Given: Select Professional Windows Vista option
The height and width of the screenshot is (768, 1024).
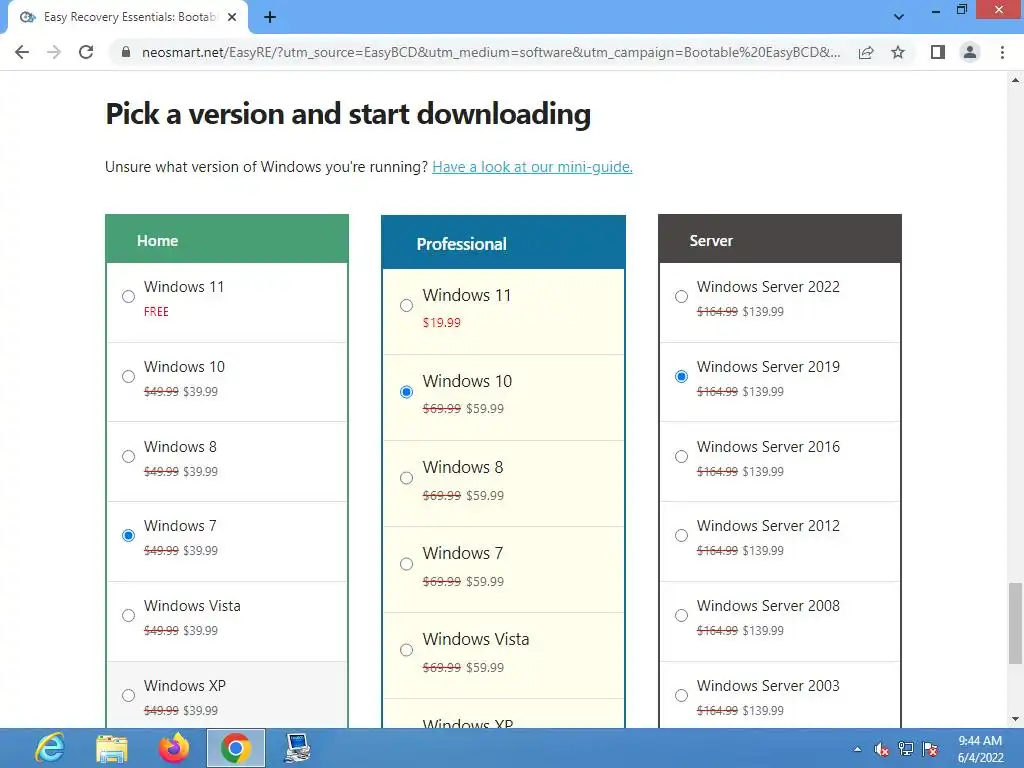Looking at the screenshot, I should 406,650.
